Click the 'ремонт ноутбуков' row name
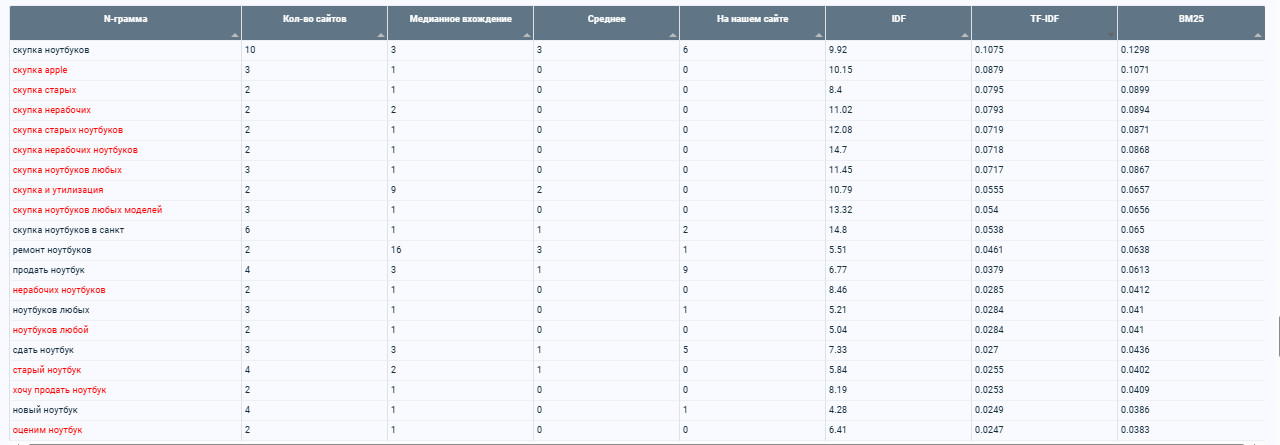Viewport: 1280px width, 445px height. [x=52, y=250]
